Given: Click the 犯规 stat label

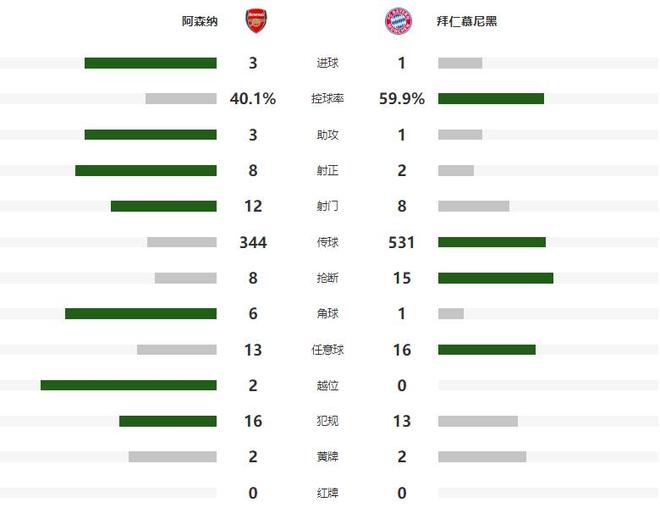Looking at the screenshot, I should point(326,421).
